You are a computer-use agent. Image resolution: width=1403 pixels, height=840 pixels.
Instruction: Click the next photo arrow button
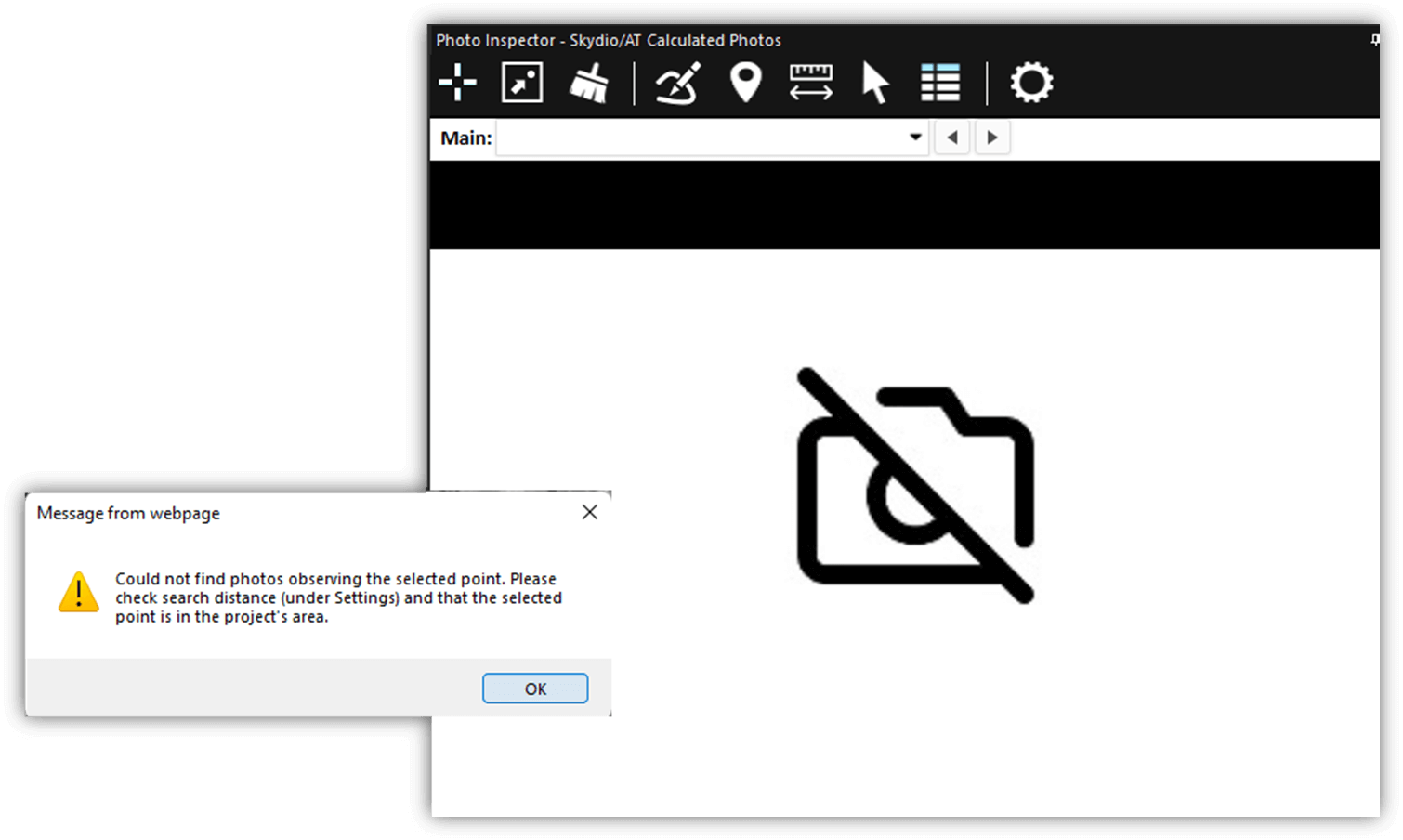click(x=992, y=137)
